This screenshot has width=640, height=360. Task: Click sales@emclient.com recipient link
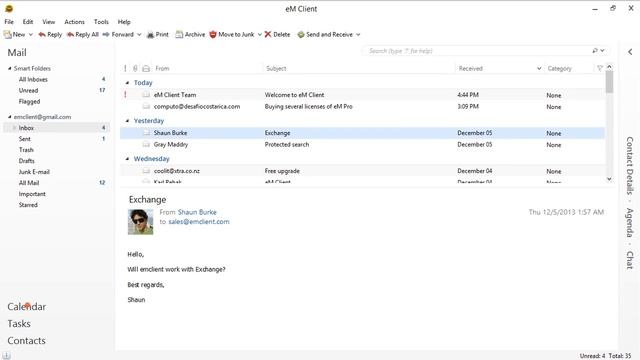click(199, 222)
